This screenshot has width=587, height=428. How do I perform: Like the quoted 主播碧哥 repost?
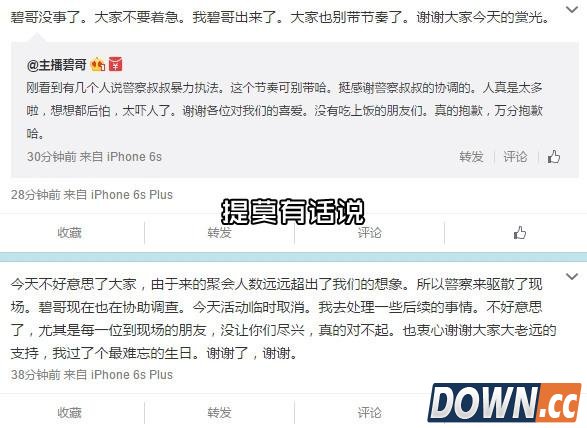tap(554, 157)
